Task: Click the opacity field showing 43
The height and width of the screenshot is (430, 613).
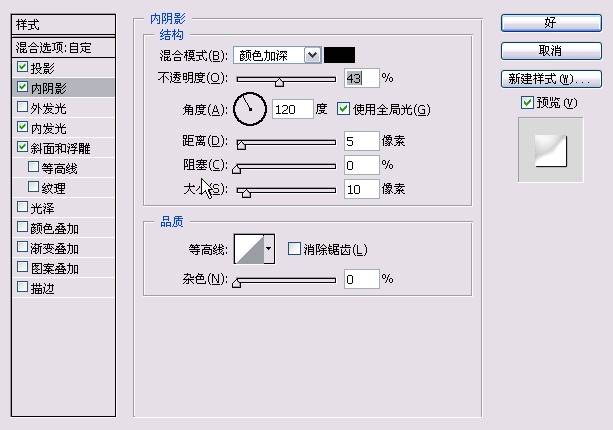Action: (x=362, y=78)
